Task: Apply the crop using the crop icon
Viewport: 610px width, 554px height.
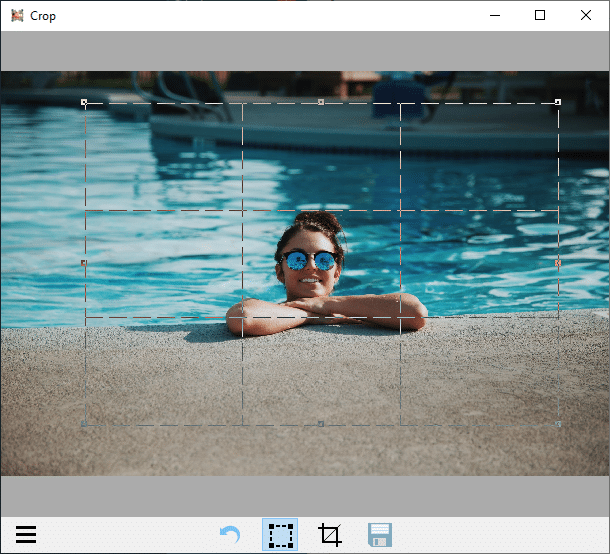Action: click(x=329, y=535)
